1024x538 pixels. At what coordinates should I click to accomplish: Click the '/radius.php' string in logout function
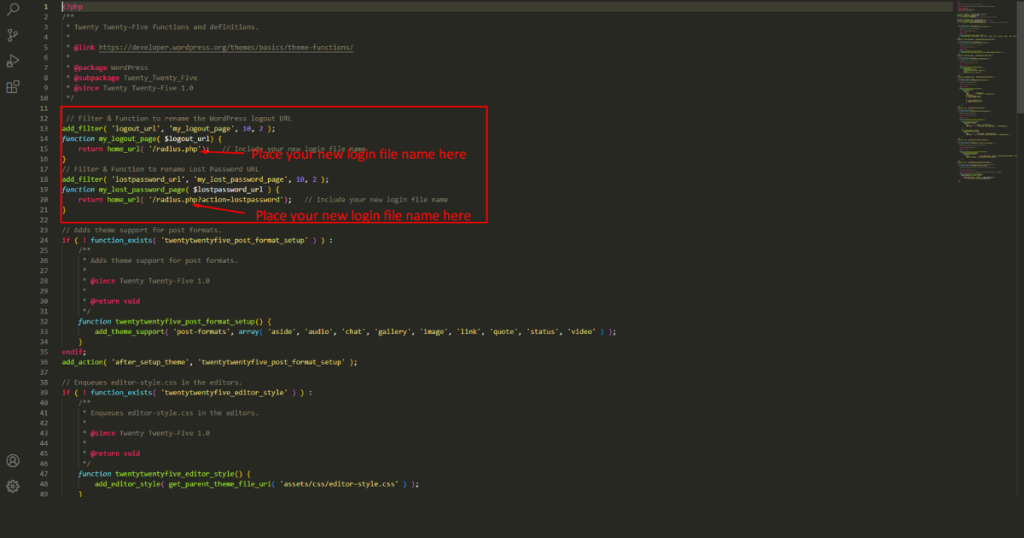[x=174, y=149]
